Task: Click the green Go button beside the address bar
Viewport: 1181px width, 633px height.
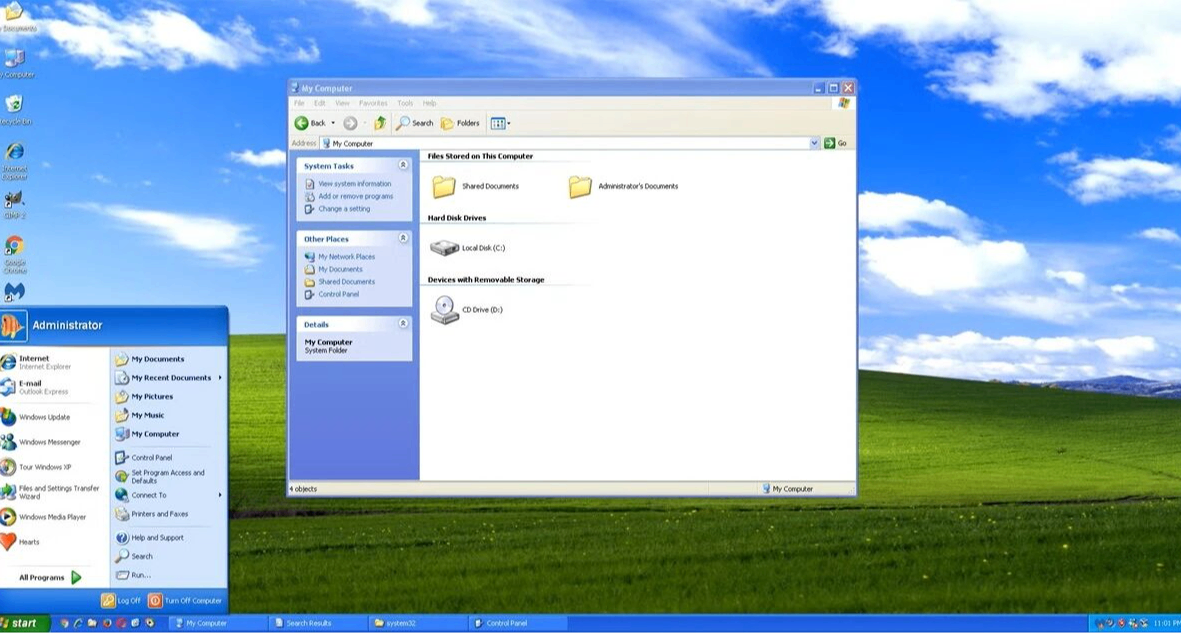Action: pos(835,143)
